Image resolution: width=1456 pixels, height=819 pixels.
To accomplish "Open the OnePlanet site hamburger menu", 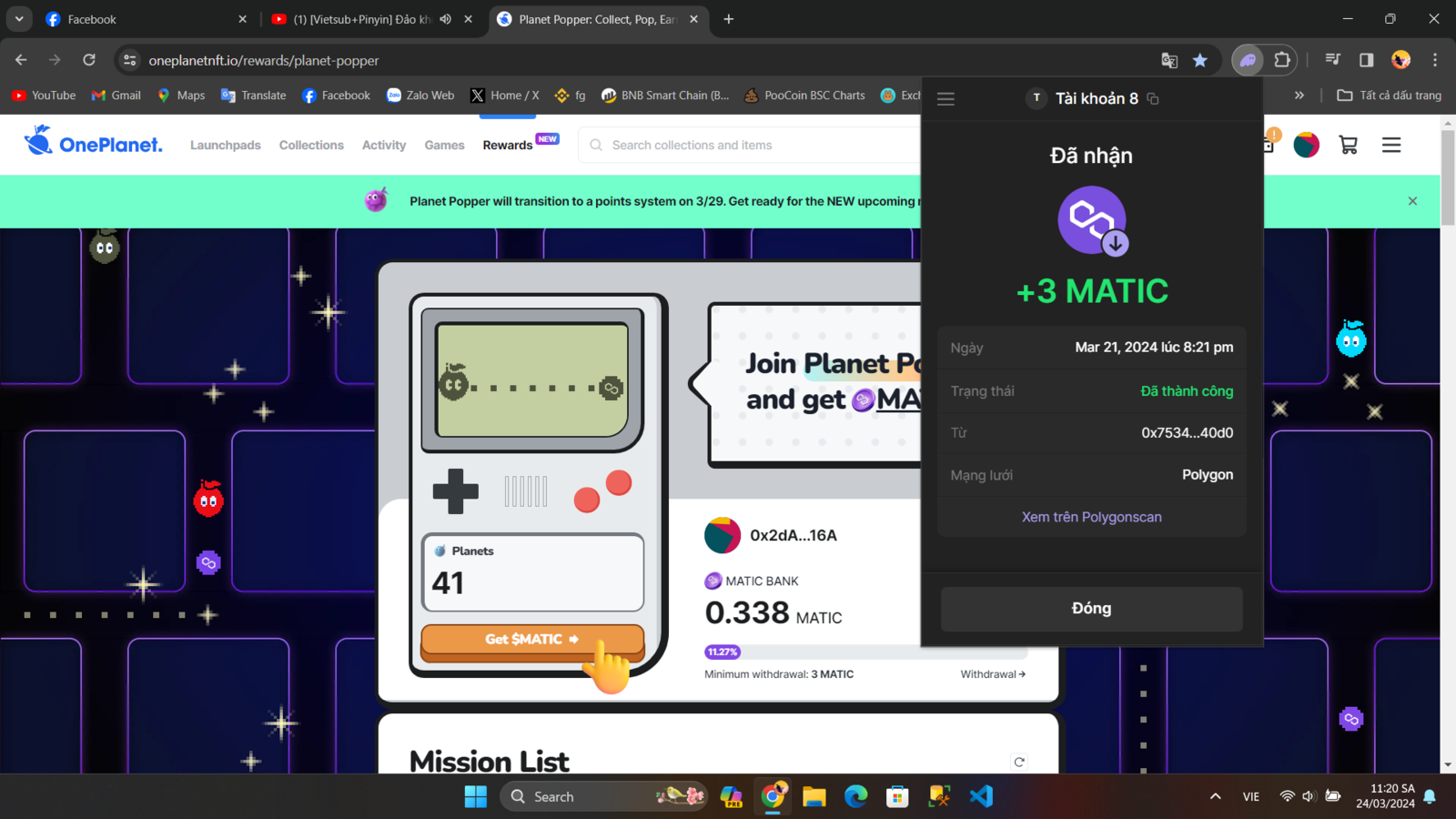I will point(1391,145).
